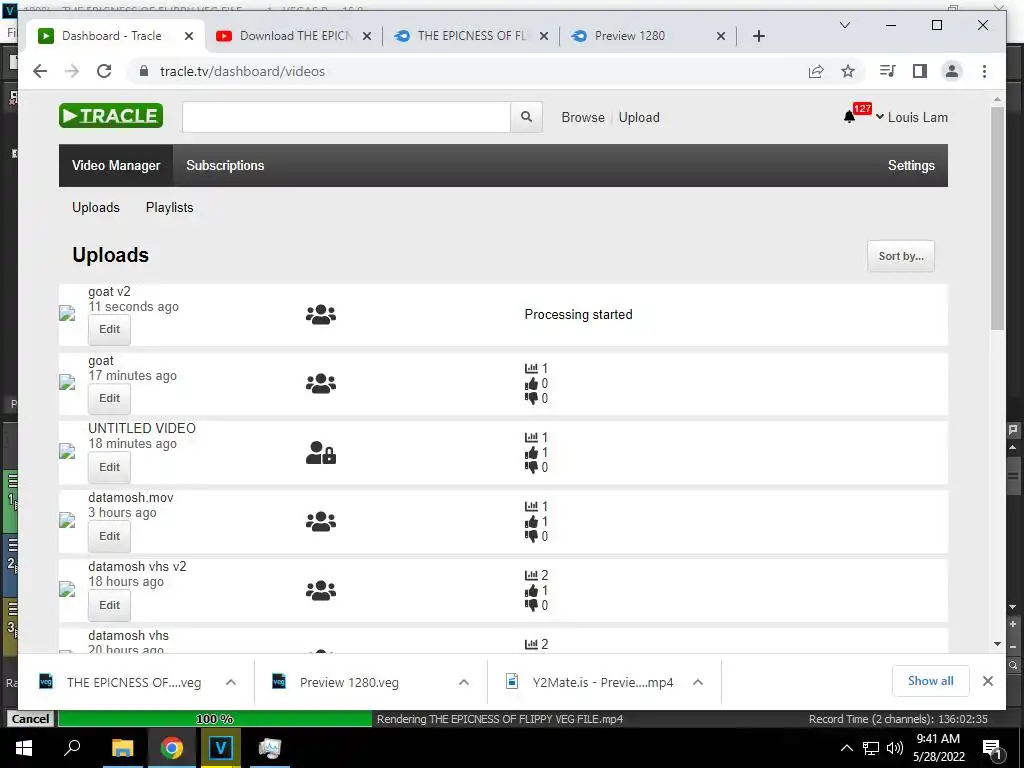Click the private lock icon for UNTITLED VIDEO
This screenshot has width=1024, height=768.
[x=321, y=453]
